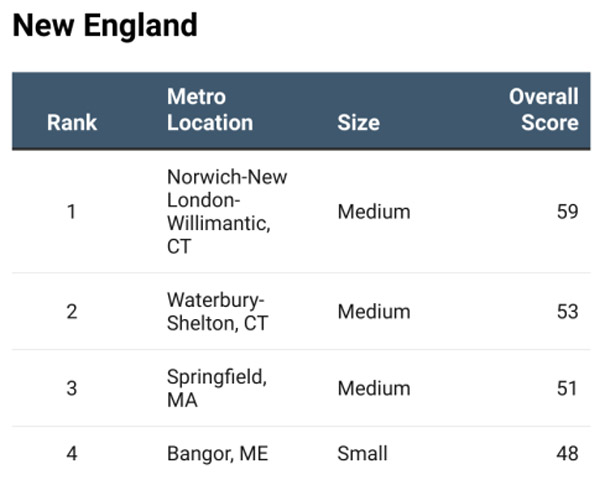Screen dimensions: 604x482
Task: Open the Springfield, MA entry
Action: (216, 388)
